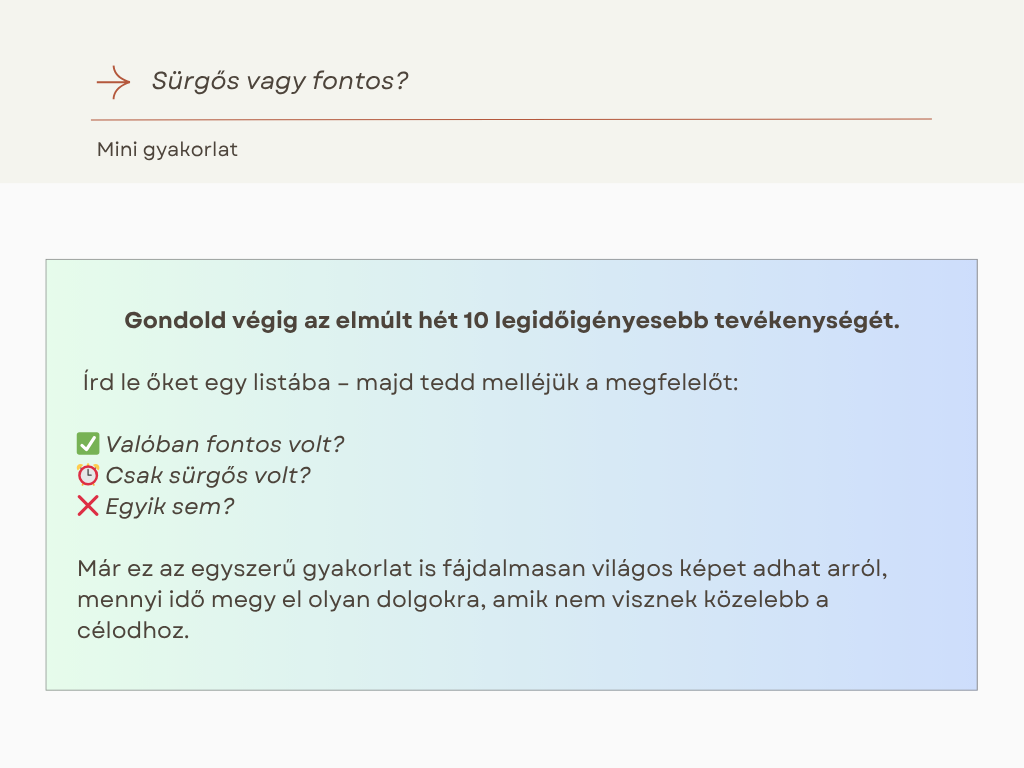Screen dimensions: 1024x768
Task: Click the "Egyik sem?" text
Action: 169,506
